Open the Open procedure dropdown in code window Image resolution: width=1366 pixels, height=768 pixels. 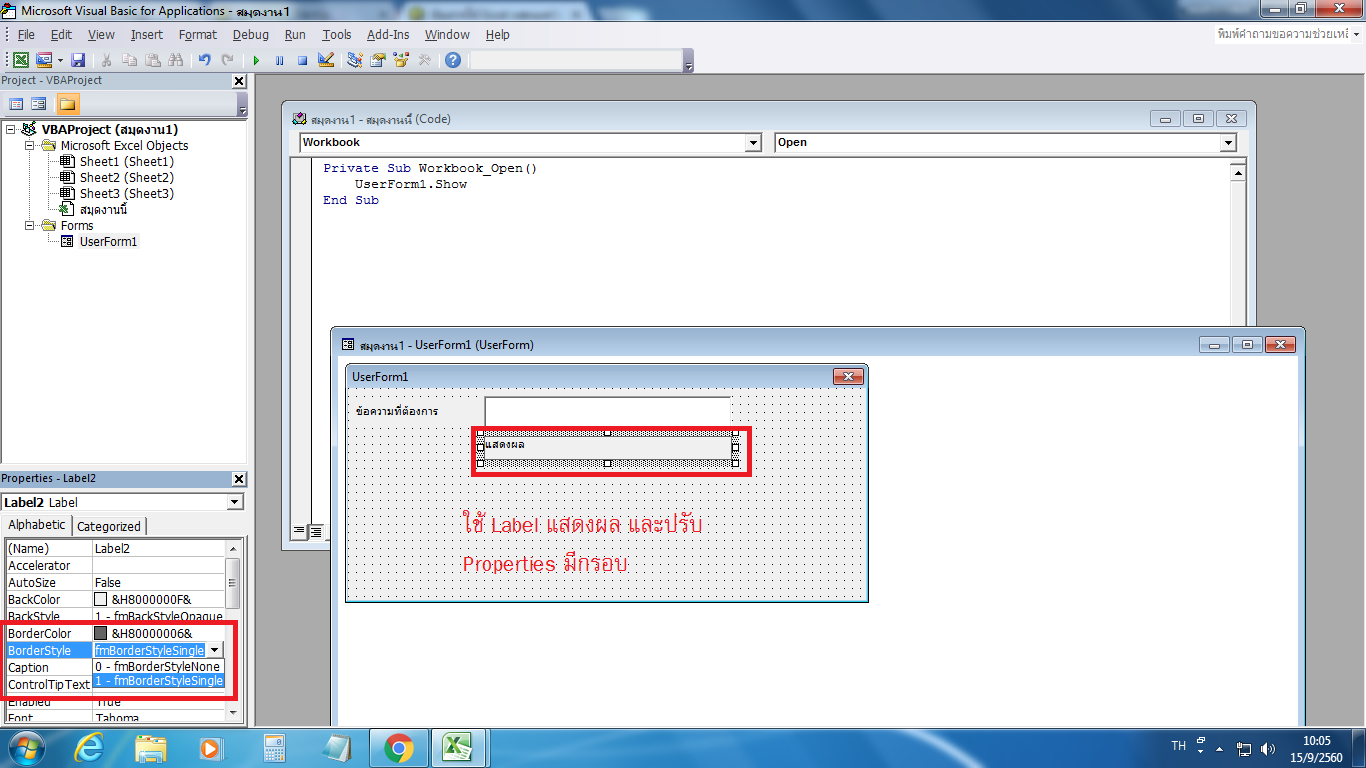1229,143
